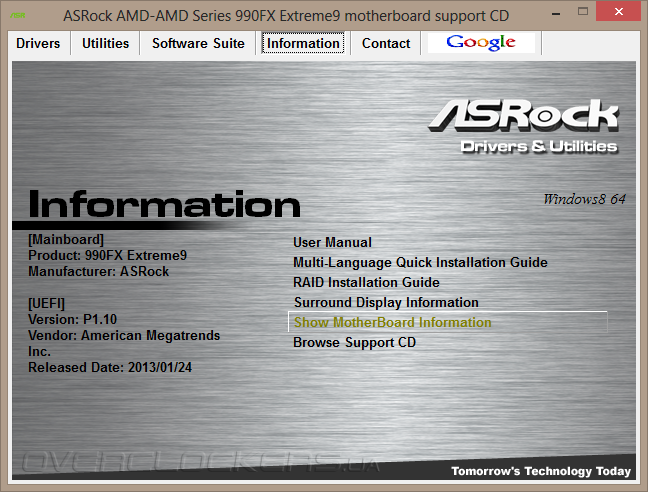The width and height of the screenshot is (648, 492).
Task: Go to the Contact tab
Action: [x=386, y=43]
